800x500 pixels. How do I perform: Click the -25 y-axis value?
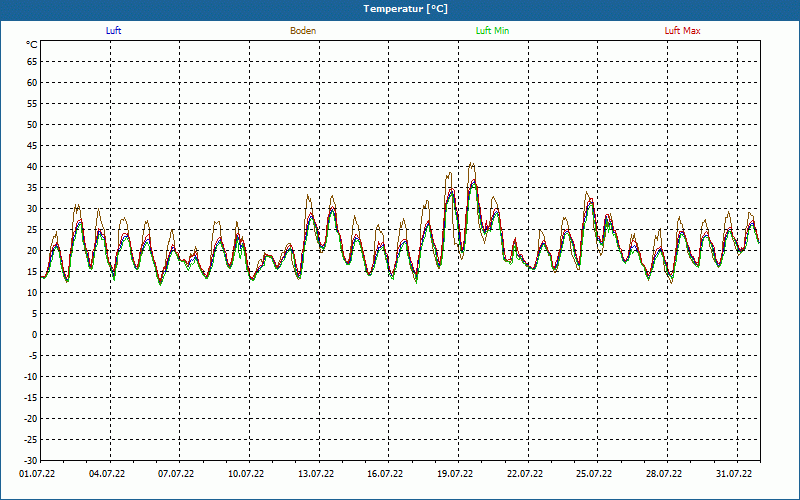point(31,440)
